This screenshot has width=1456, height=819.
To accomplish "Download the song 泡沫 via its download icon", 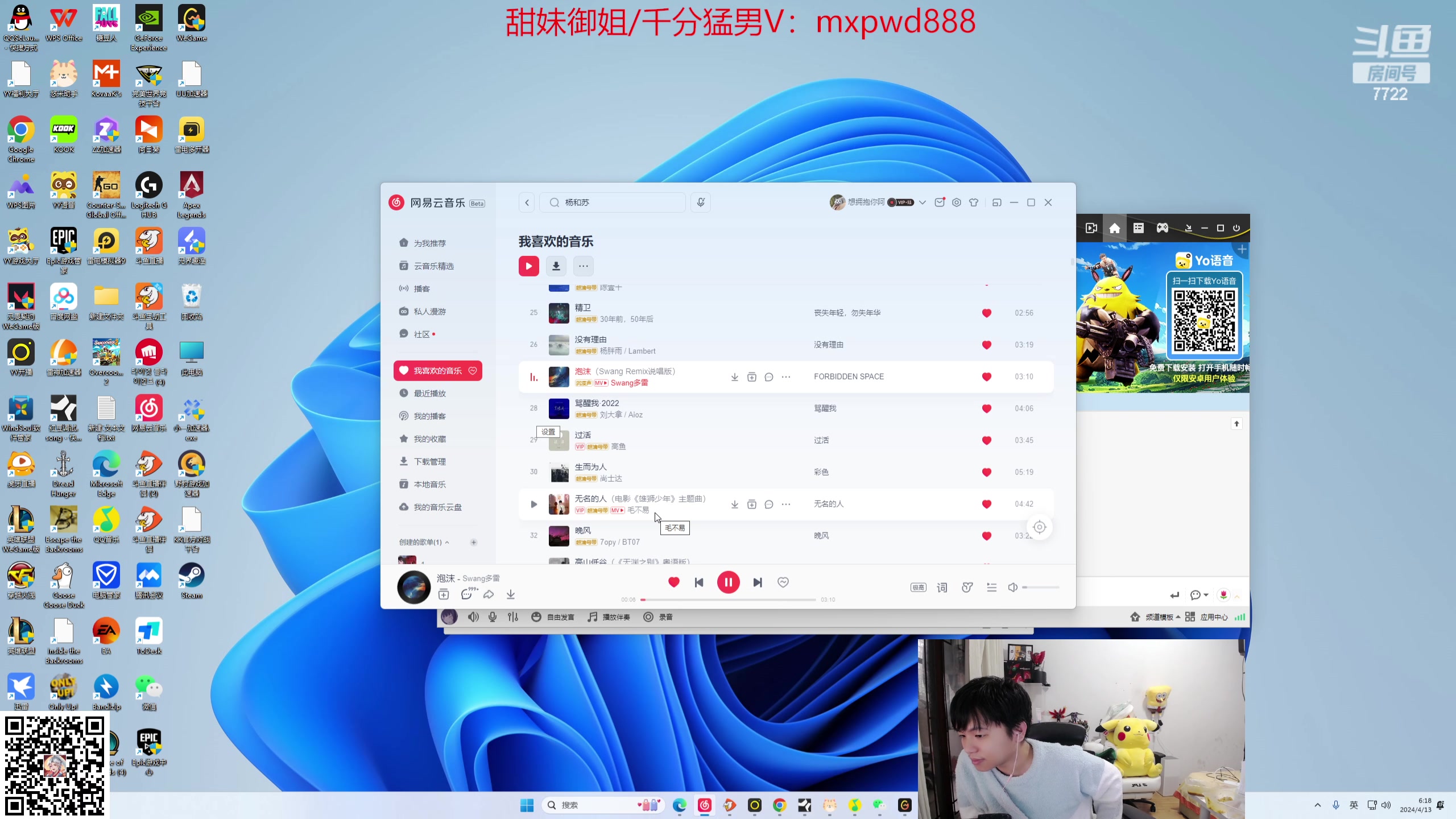I will (x=734, y=376).
